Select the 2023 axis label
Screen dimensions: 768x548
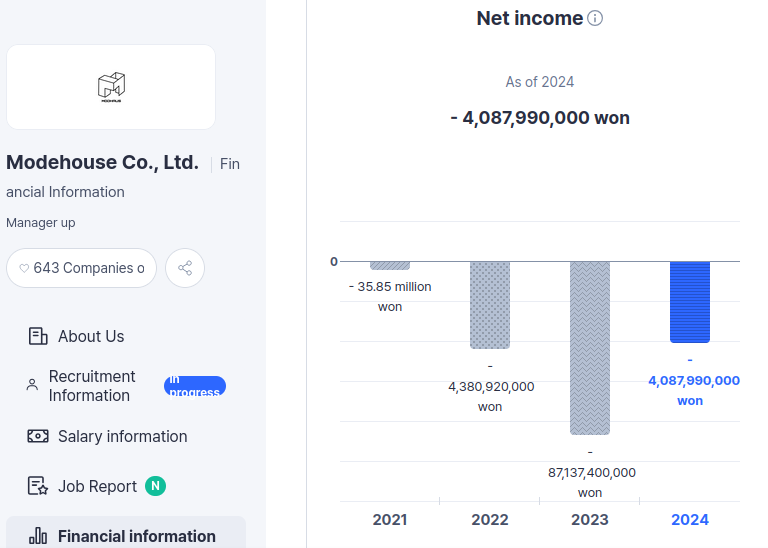(590, 520)
